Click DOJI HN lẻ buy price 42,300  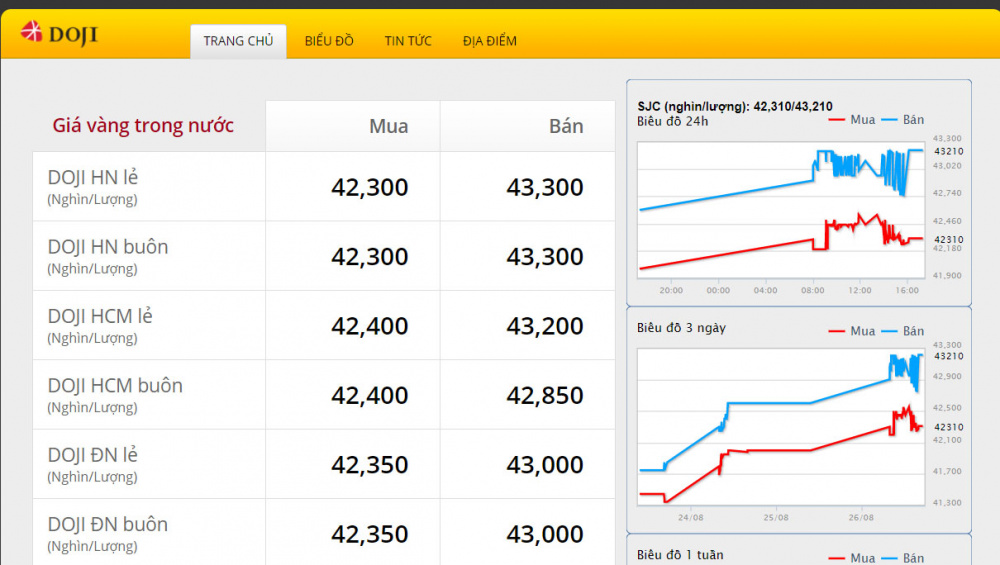370,187
